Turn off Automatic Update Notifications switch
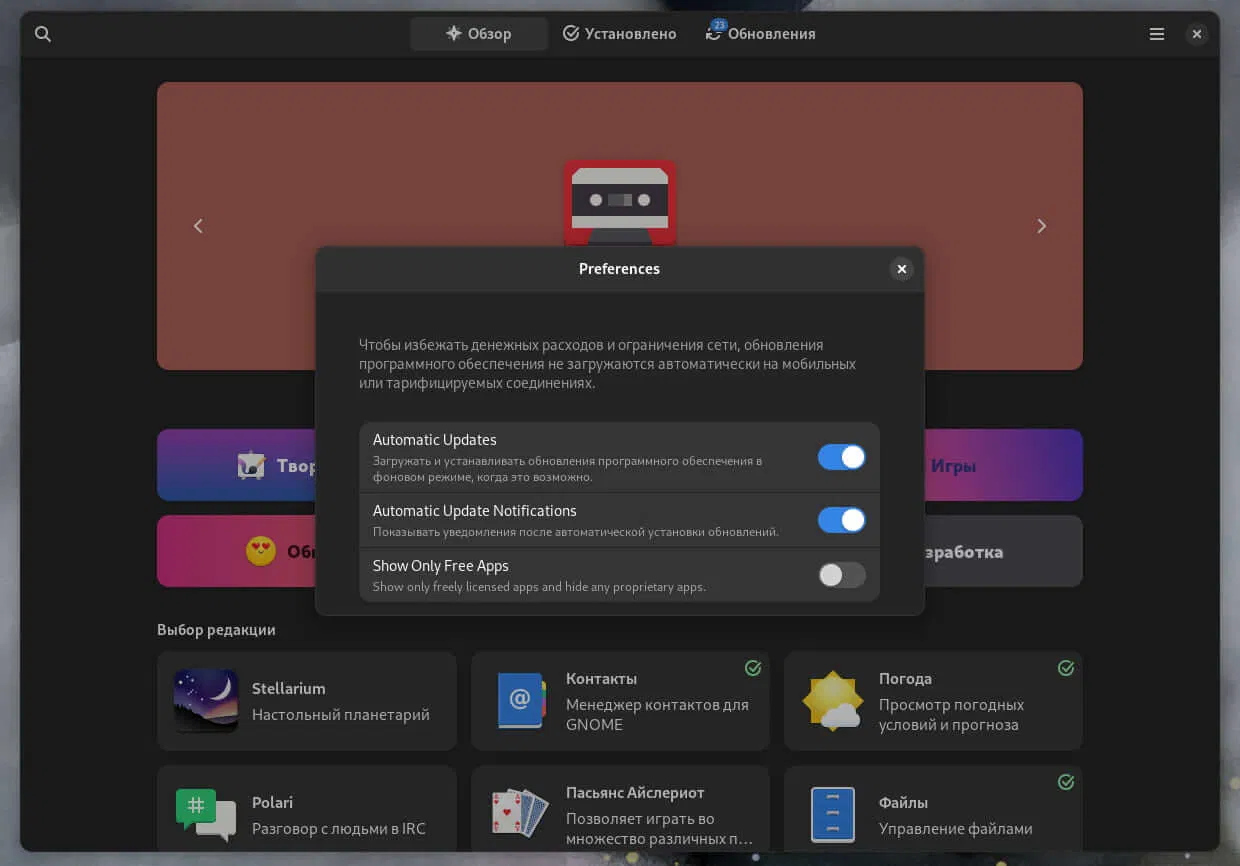 842,520
